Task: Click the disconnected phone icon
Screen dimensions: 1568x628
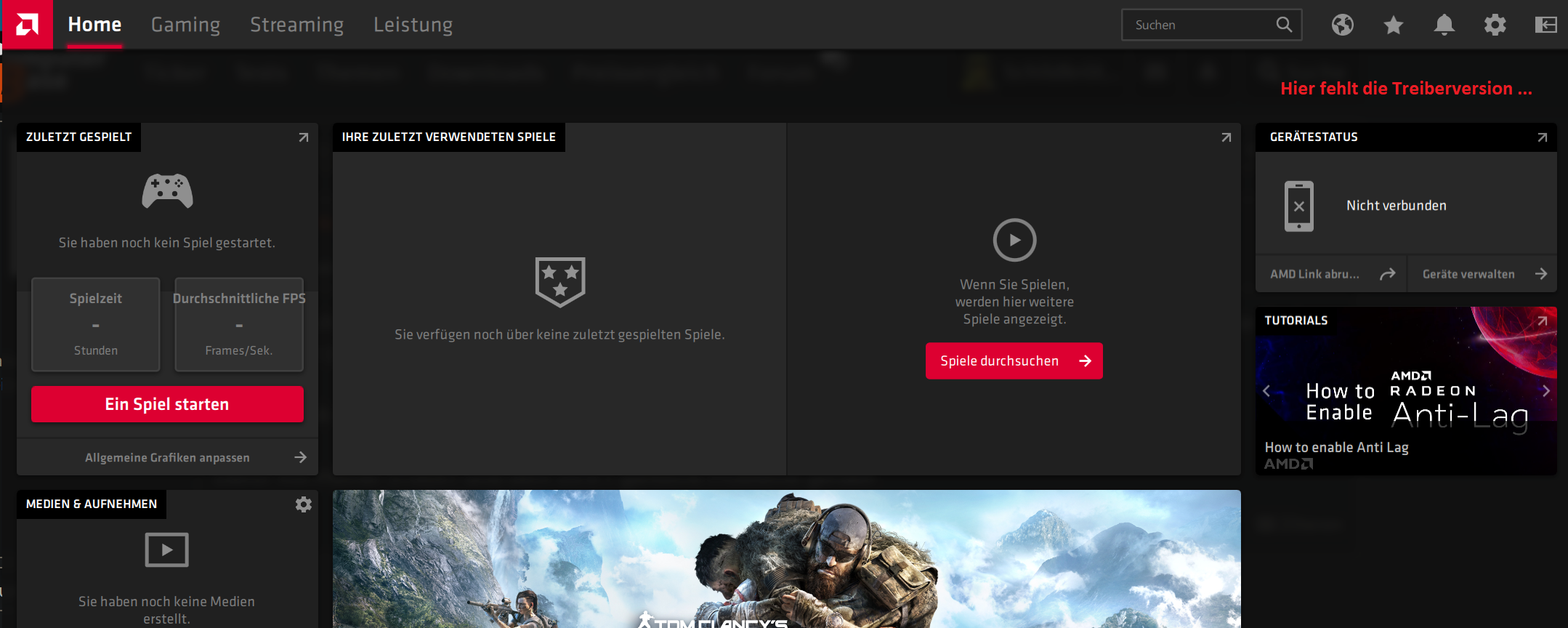Action: point(1299,206)
